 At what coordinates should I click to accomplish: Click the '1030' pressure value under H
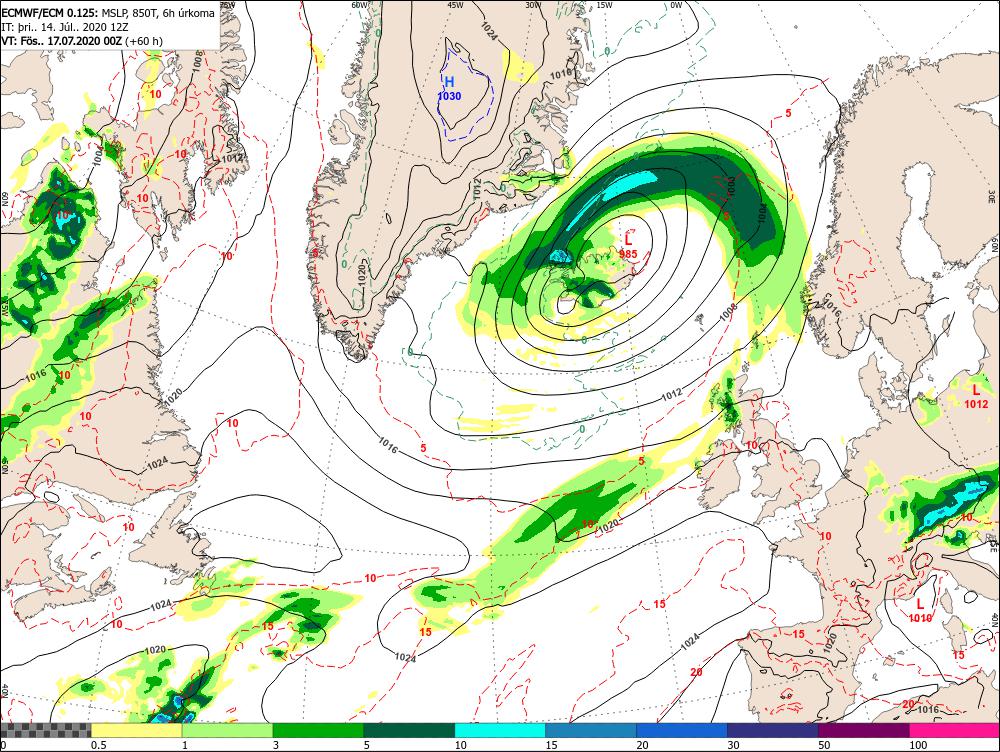pos(449,96)
